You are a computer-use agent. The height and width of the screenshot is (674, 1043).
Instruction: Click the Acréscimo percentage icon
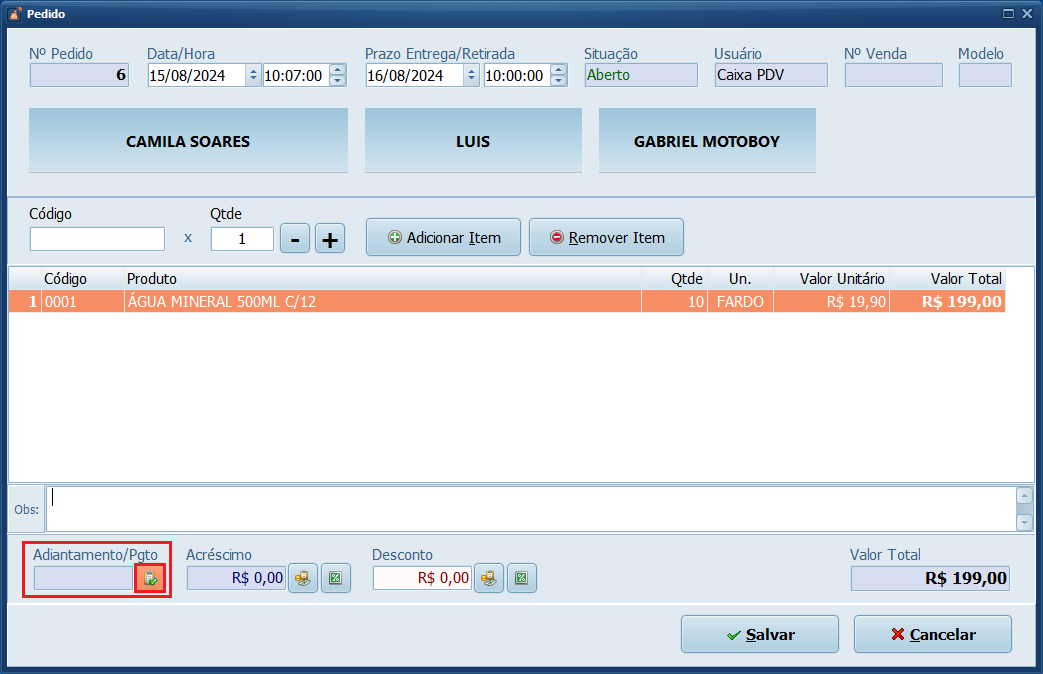click(x=336, y=578)
